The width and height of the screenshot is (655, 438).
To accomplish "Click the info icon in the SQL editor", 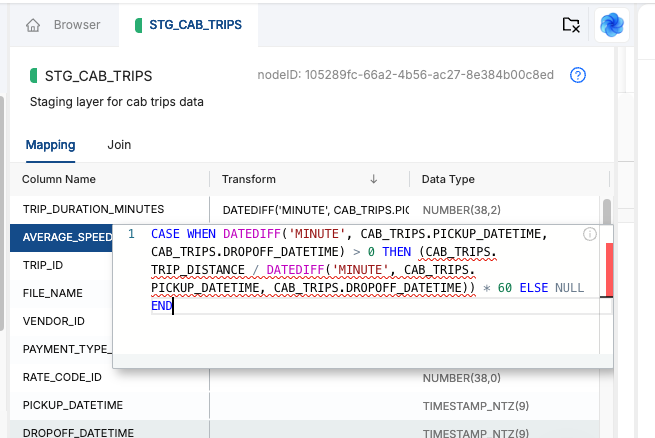I will 589,234.
